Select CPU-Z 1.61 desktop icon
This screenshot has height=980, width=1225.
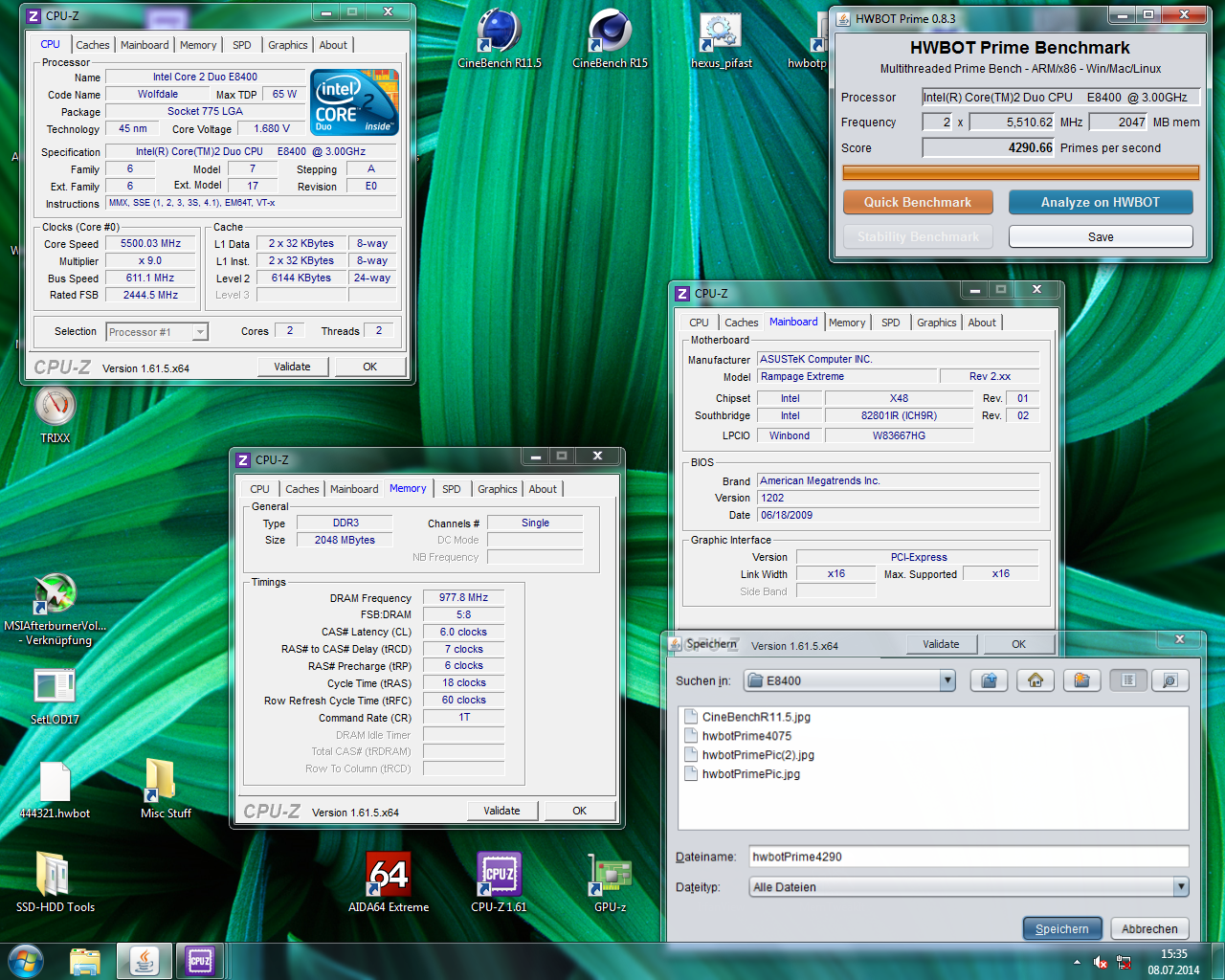tap(499, 882)
